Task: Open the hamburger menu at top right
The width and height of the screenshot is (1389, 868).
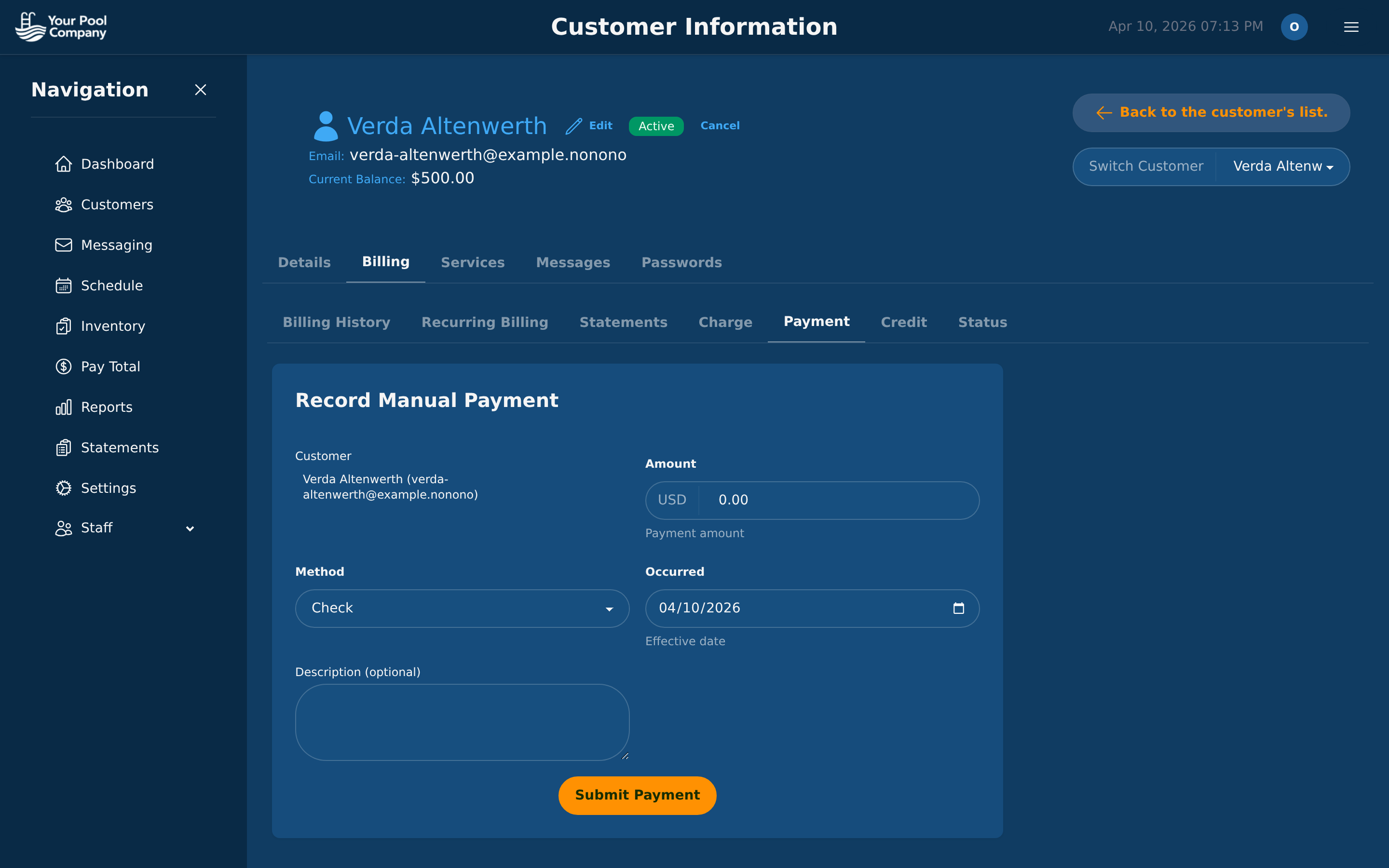Action: pos(1351,27)
